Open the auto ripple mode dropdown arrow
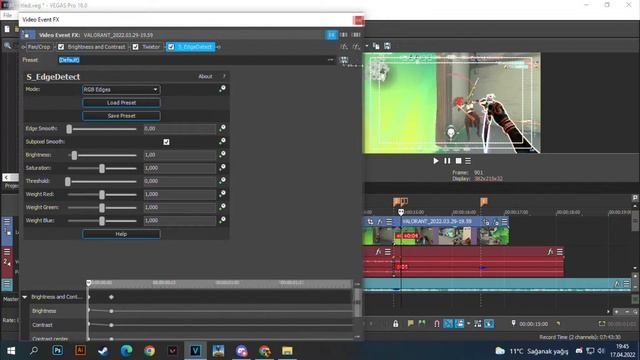640x360 pixels. (468, 324)
